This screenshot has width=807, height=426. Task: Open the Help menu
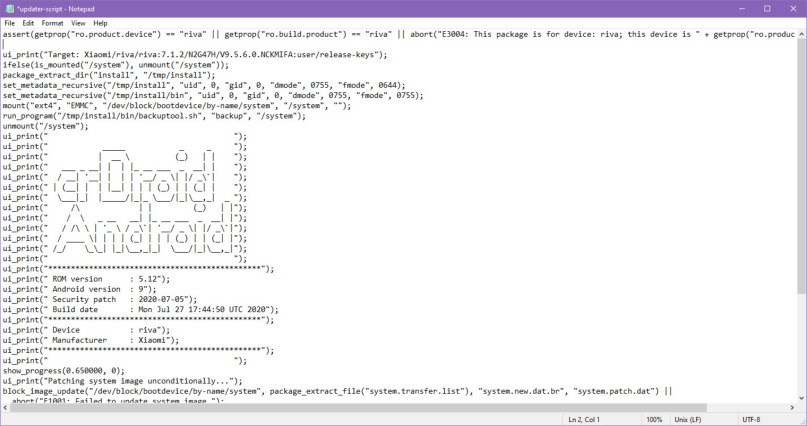tap(101, 23)
